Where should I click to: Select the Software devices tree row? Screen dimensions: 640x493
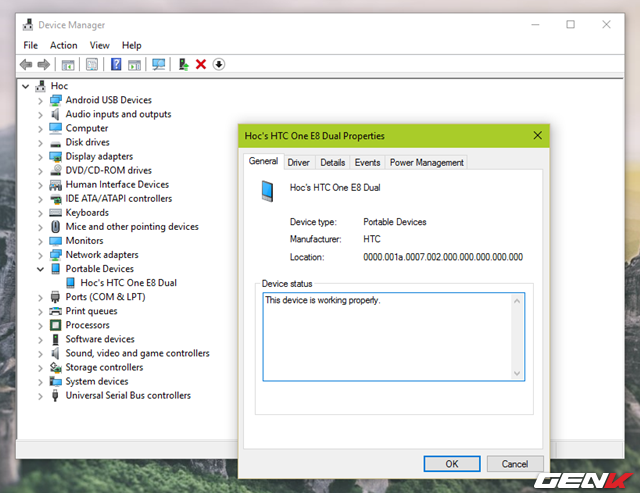point(100,339)
